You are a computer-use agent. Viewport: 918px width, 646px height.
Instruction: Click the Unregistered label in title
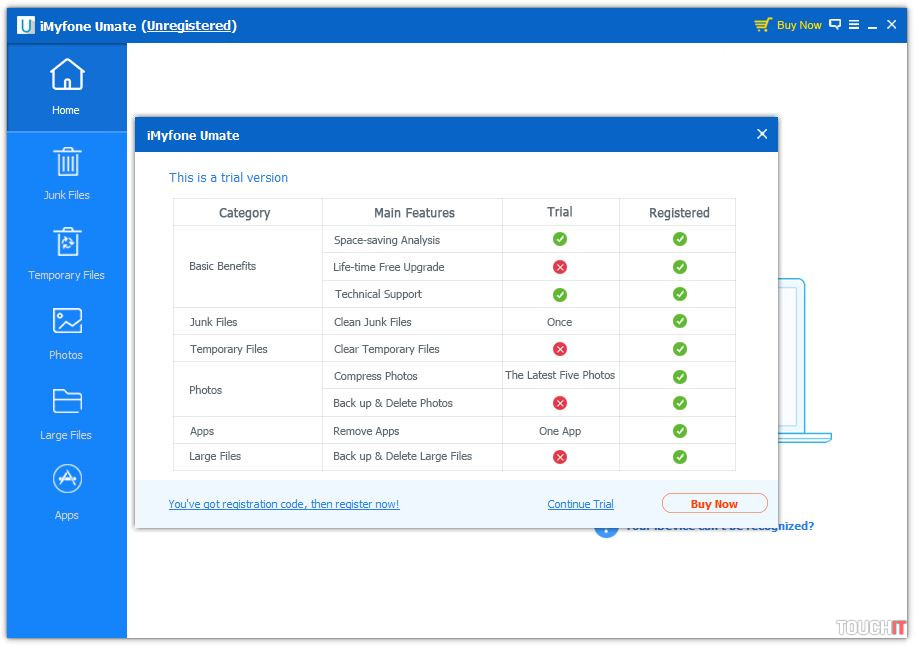pos(189,26)
